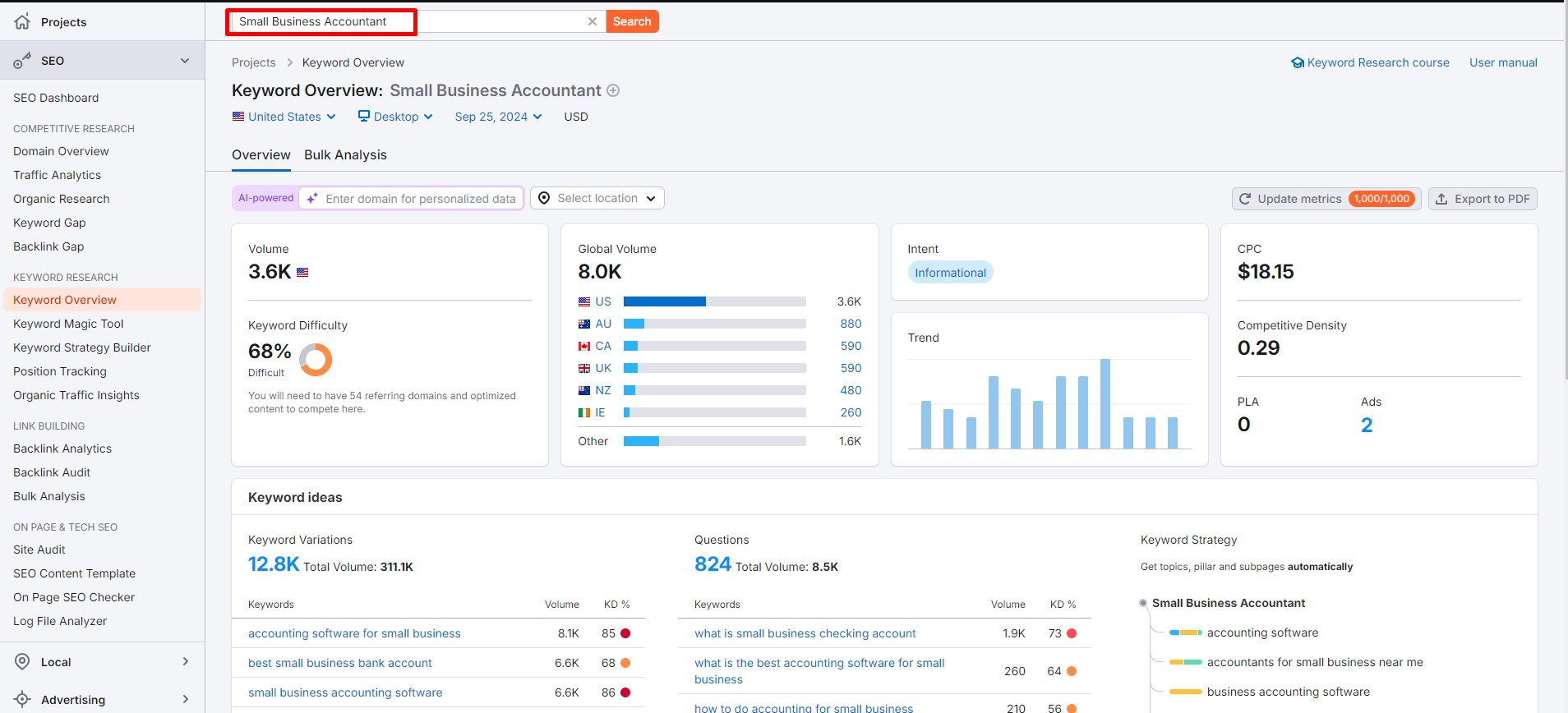Click AU volume value 880
This screenshot has height=713, width=1568.
click(851, 324)
